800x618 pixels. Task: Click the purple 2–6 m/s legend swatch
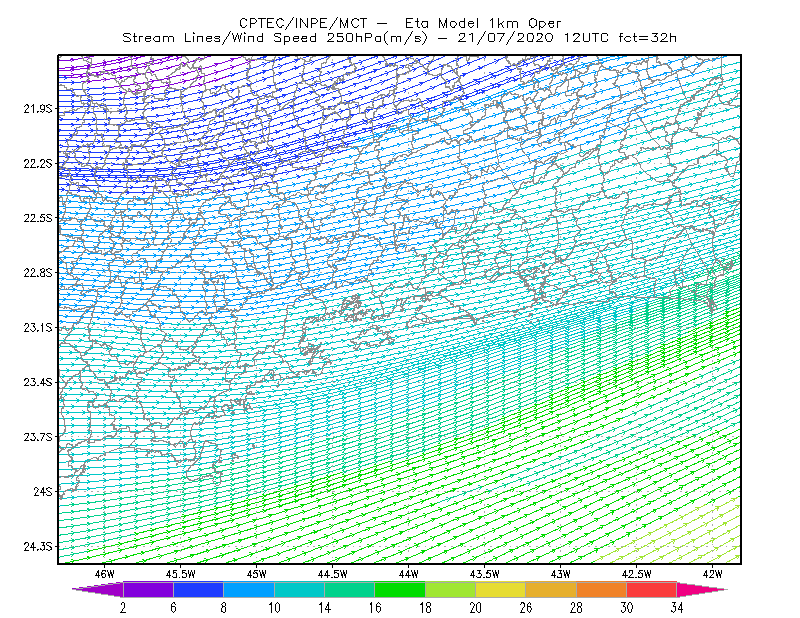(x=148, y=589)
